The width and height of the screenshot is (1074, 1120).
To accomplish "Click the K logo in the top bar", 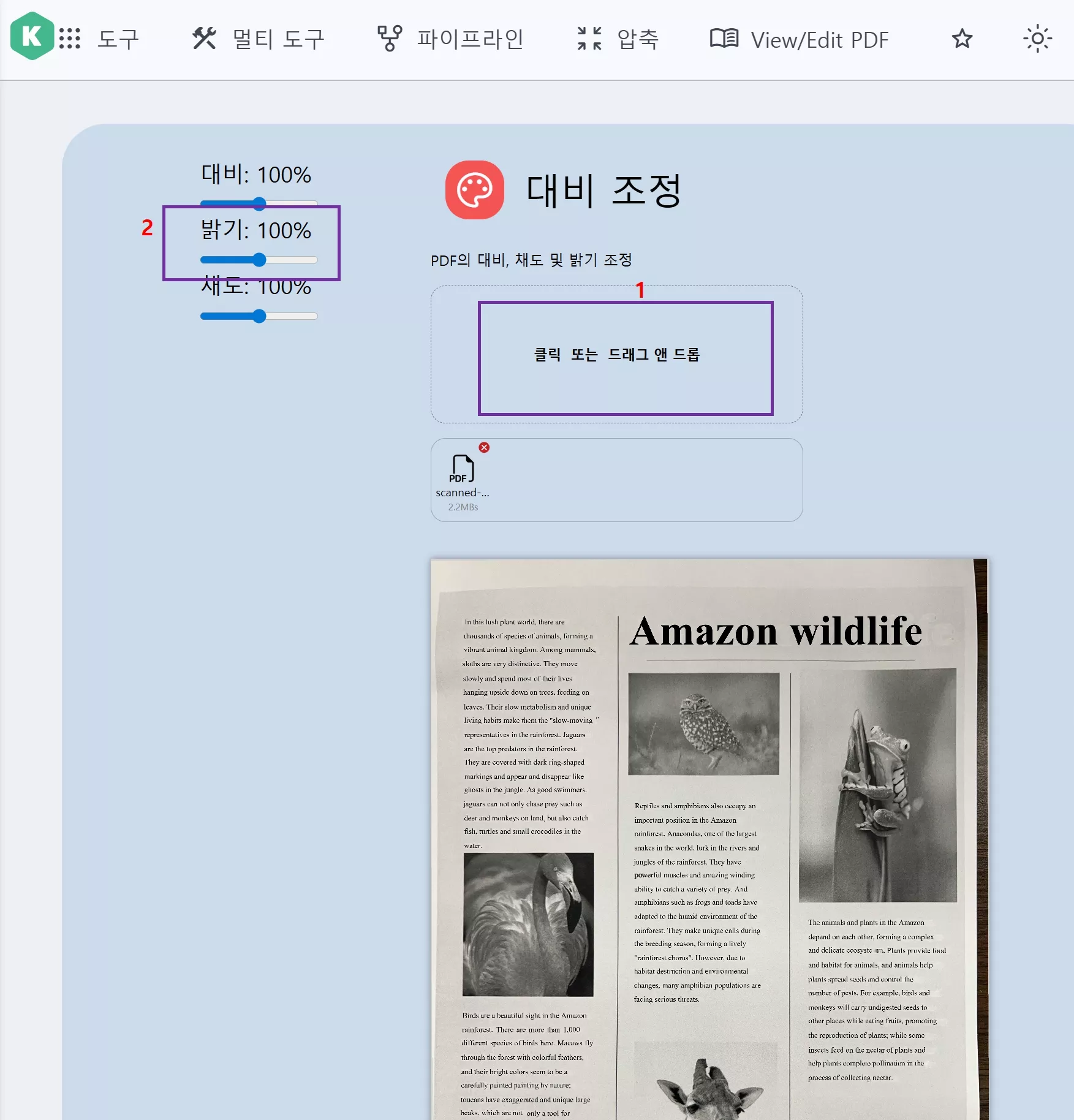I will click(33, 38).
